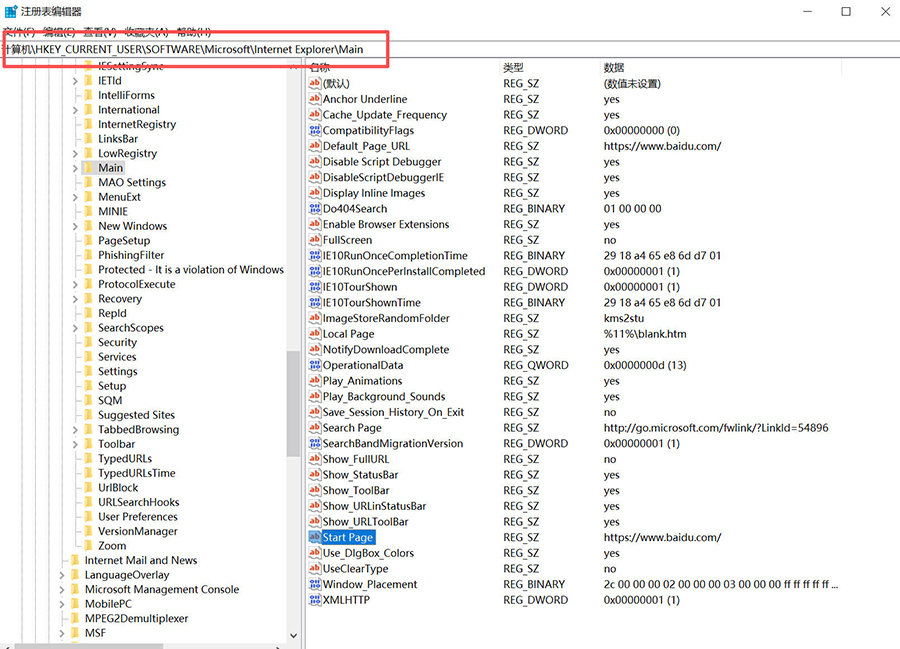Viewport: 900px width, 649px height.
Task: Click the DWORD icon beside XMLHTTP
Action: [314, 600]
